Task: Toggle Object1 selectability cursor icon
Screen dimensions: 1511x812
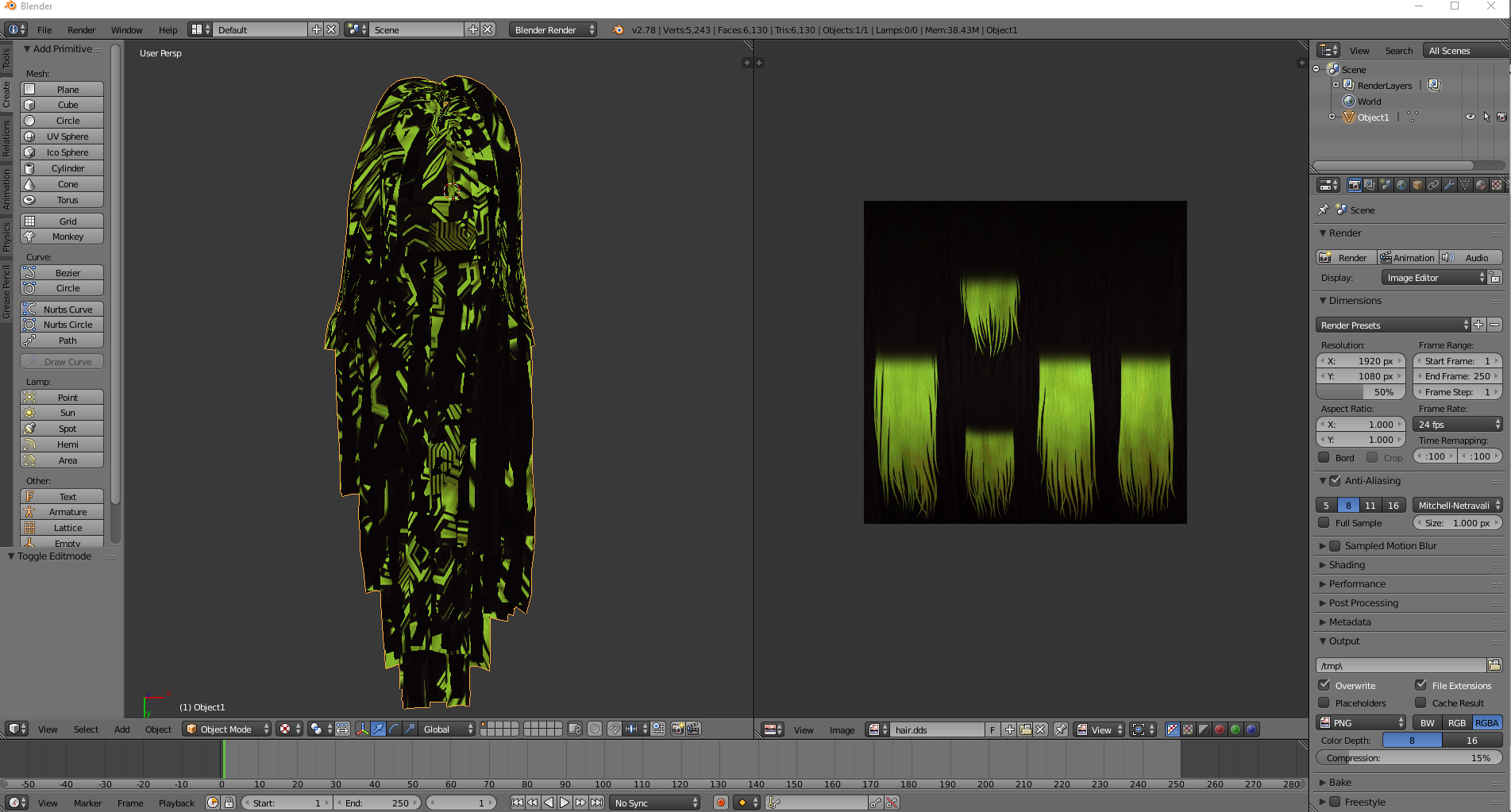Action: pos(1486,117)
